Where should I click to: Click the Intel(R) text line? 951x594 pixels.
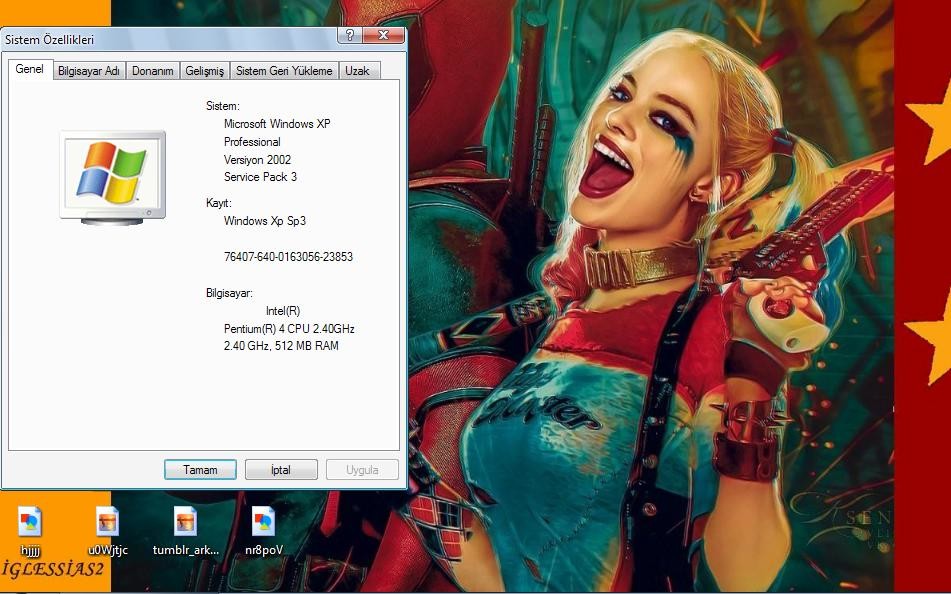(283, 311)
